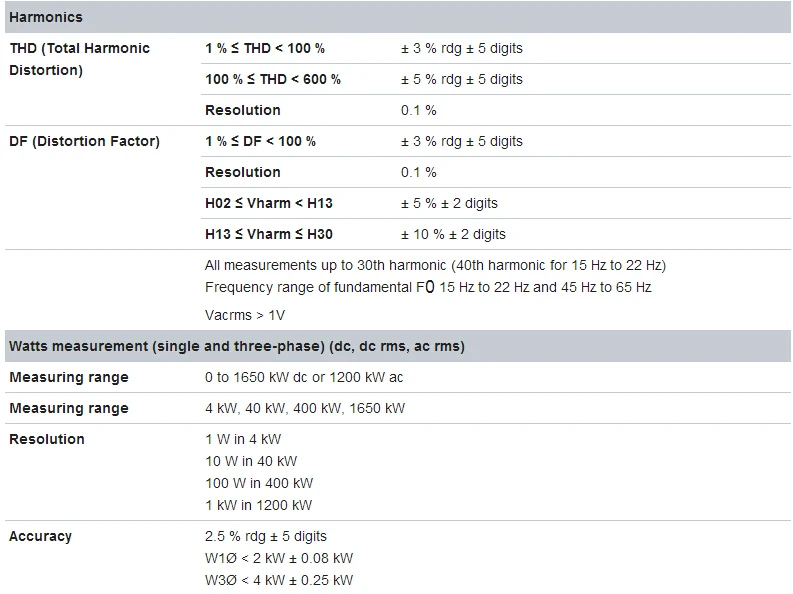Click the 100 % ≤ THD < 600 % row
This screenshot has width=793, height=594.
pyautogui.click(x=496, y=79)
